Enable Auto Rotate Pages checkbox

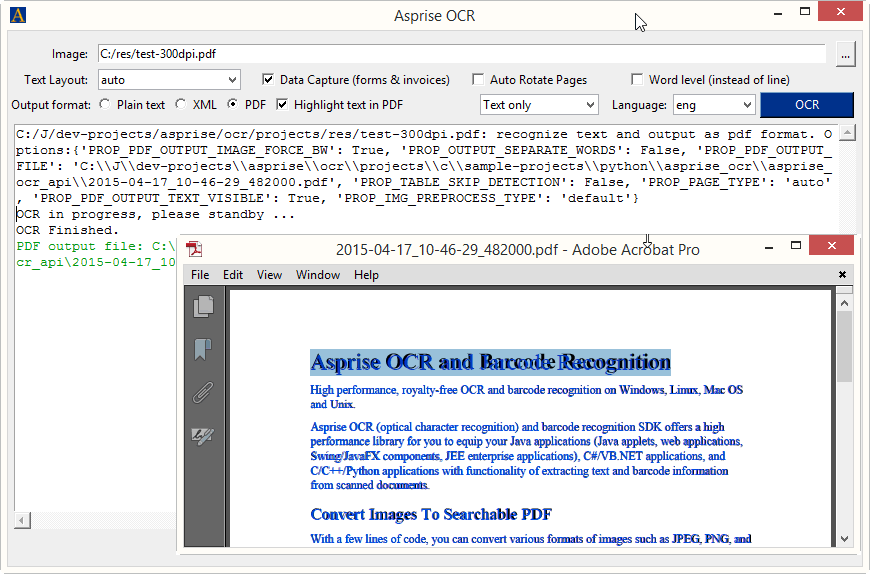(478, 79)
